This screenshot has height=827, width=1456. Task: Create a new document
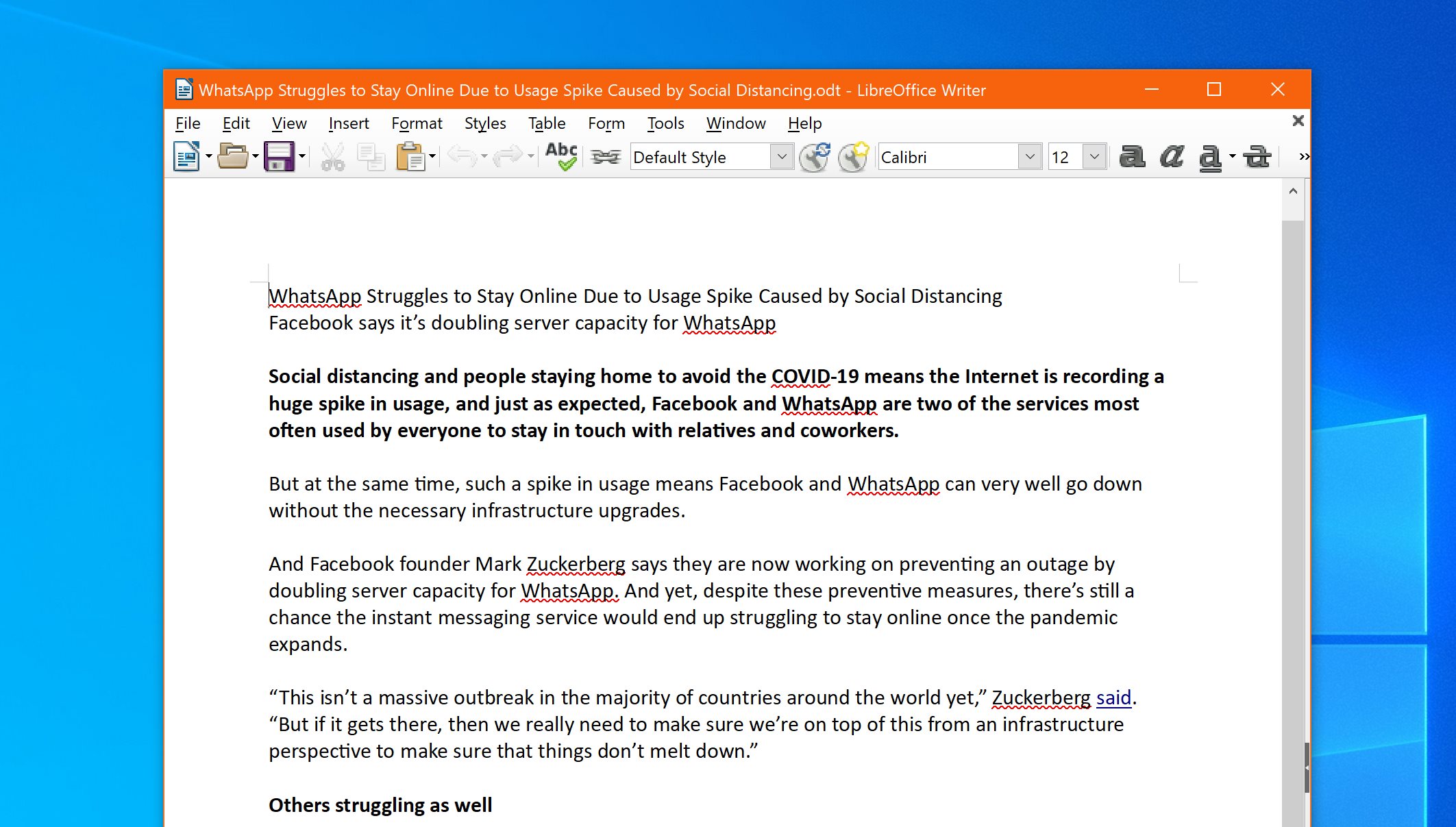(x=185, y=156)
